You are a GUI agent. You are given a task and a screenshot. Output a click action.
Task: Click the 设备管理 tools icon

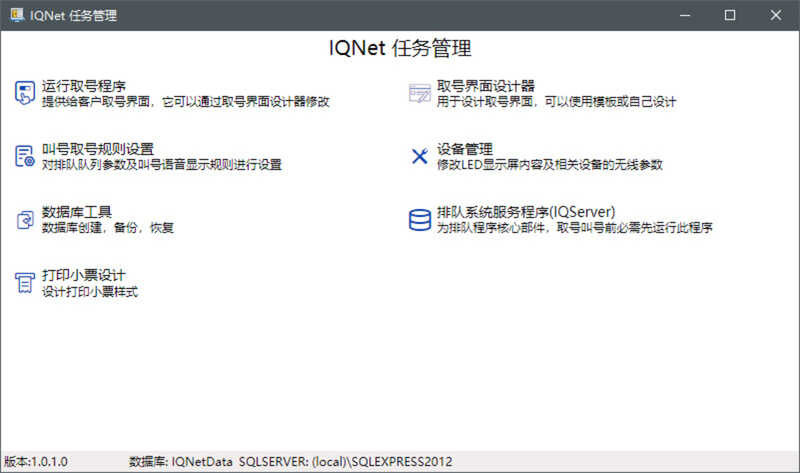coord(419,156)
